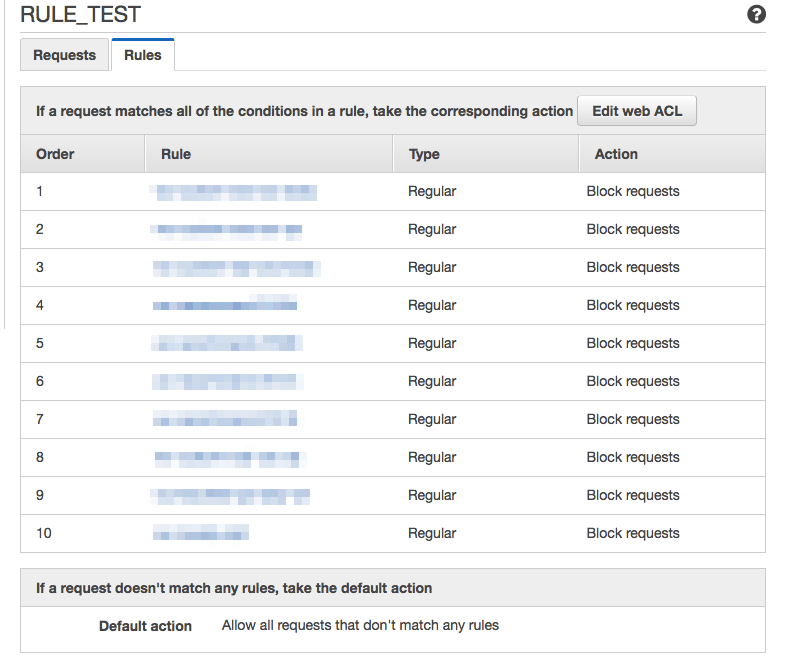Open the blurred rule link in row 9
Viewport: 797px width, 663px height.
231,495
